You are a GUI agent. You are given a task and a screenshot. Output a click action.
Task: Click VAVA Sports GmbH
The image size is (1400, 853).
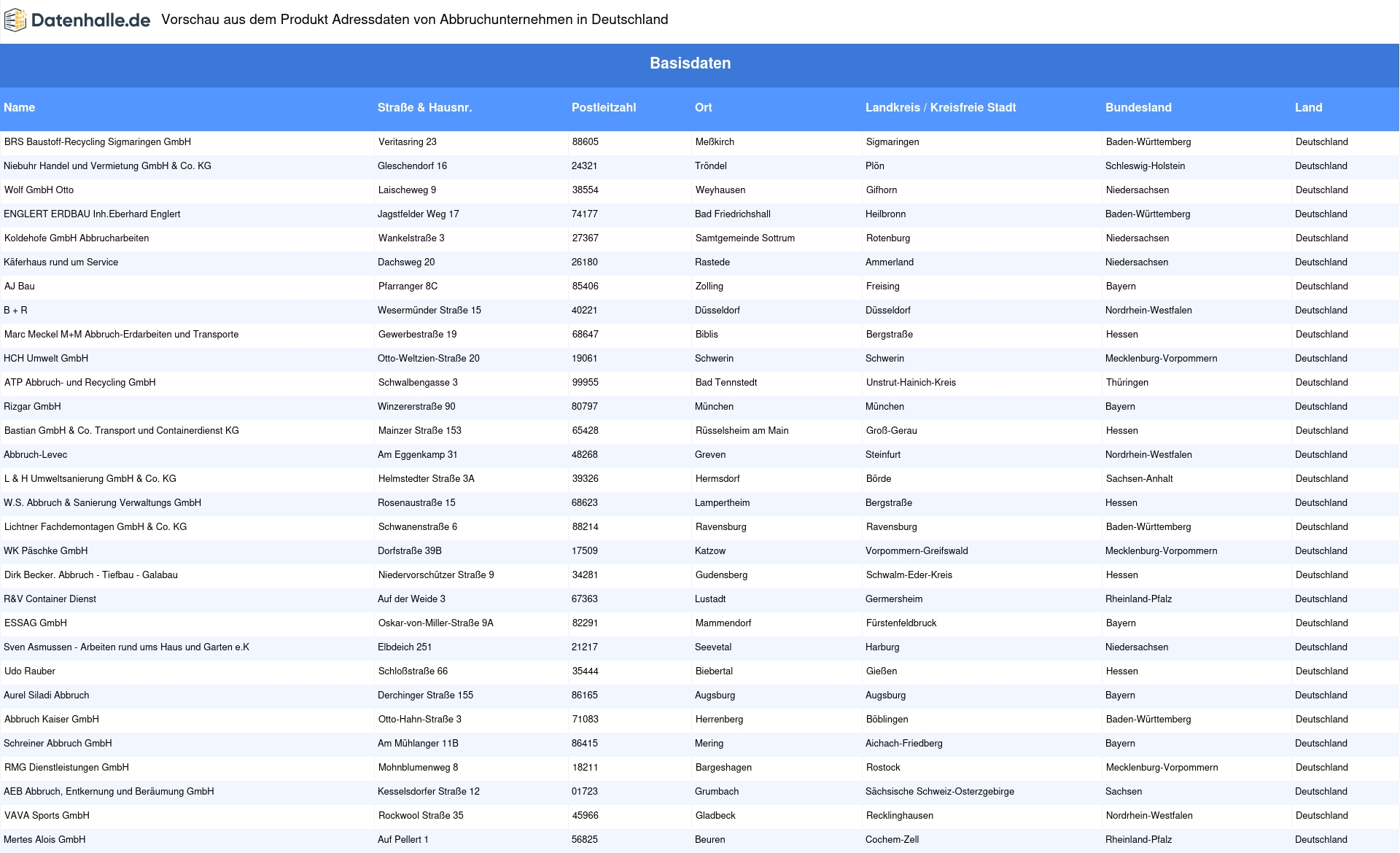coord(47,816)
